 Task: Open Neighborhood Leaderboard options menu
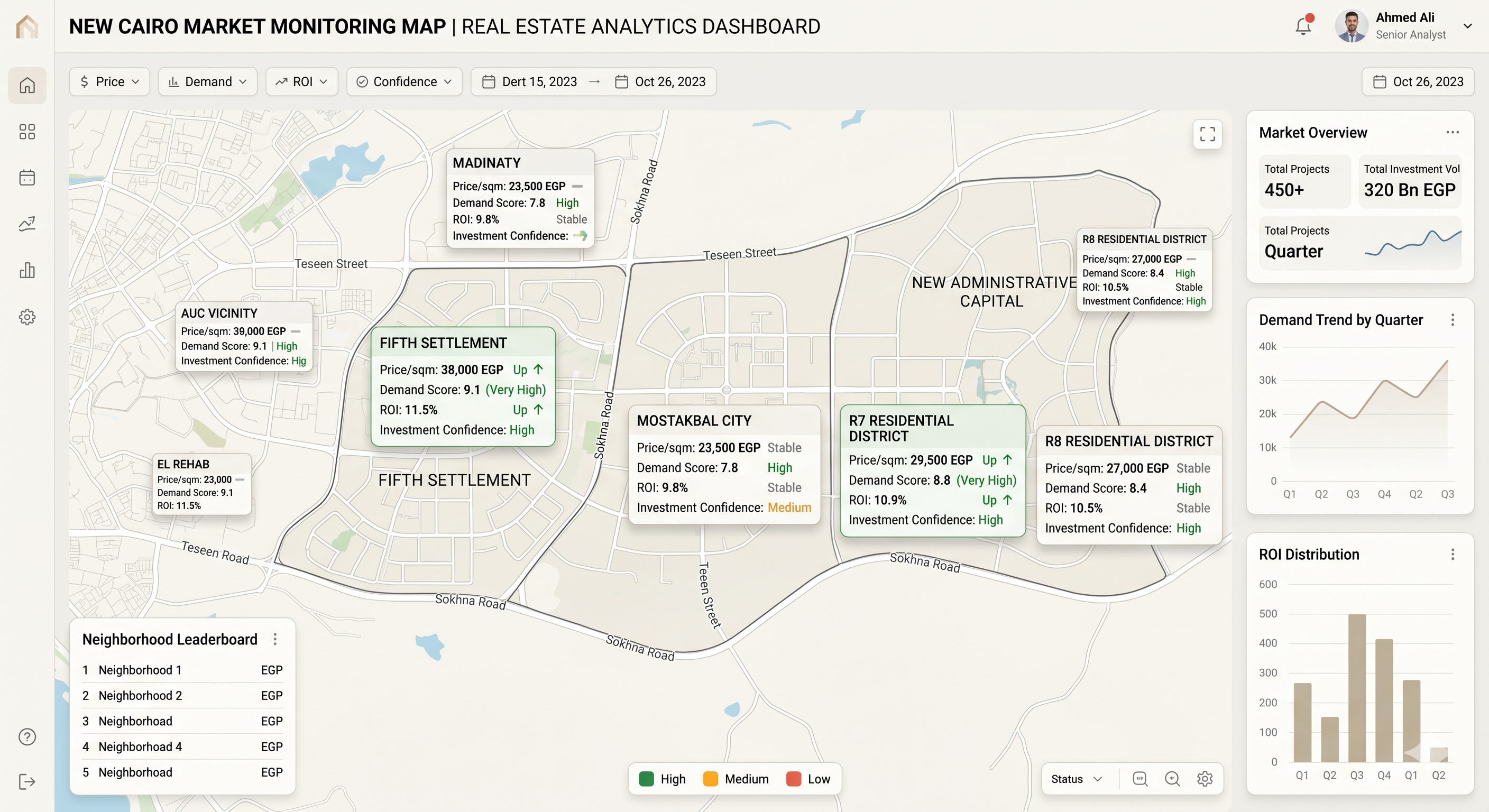pos(275,639)
